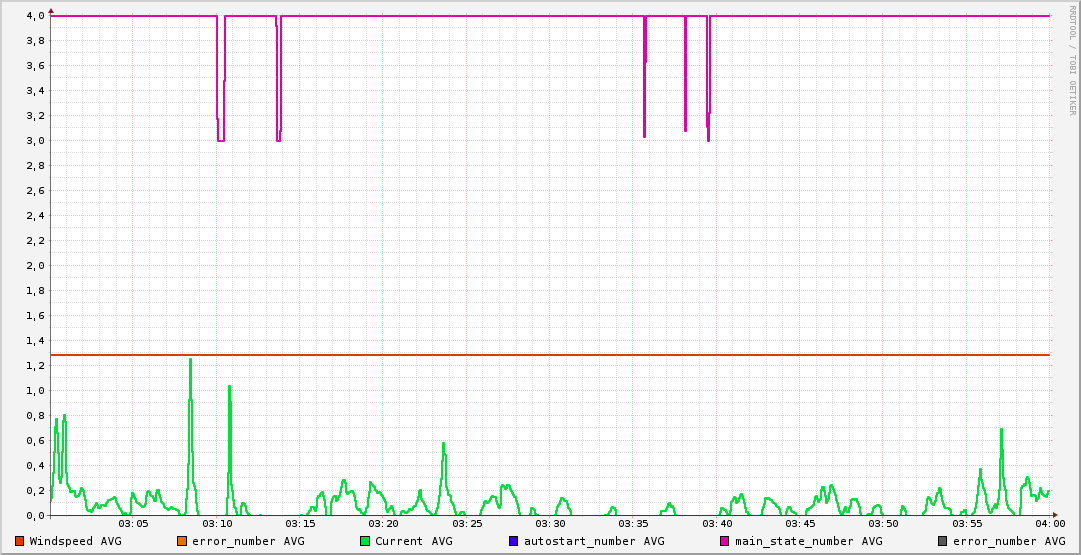Click the 03:10 time axis label

[217, 524]
